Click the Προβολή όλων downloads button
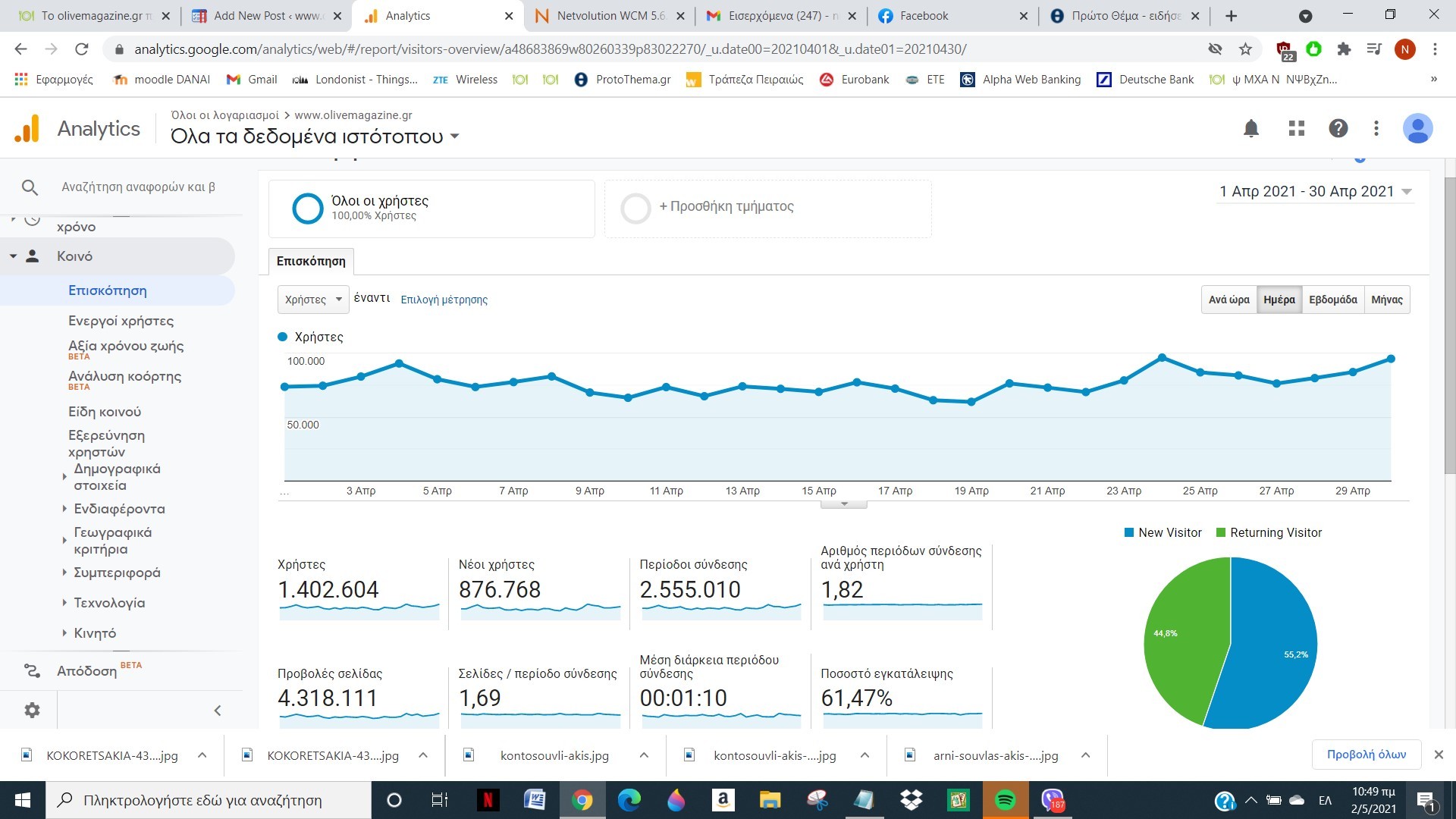The height and width of the screenshot is (819, 1456). (x=1366, y=755)
